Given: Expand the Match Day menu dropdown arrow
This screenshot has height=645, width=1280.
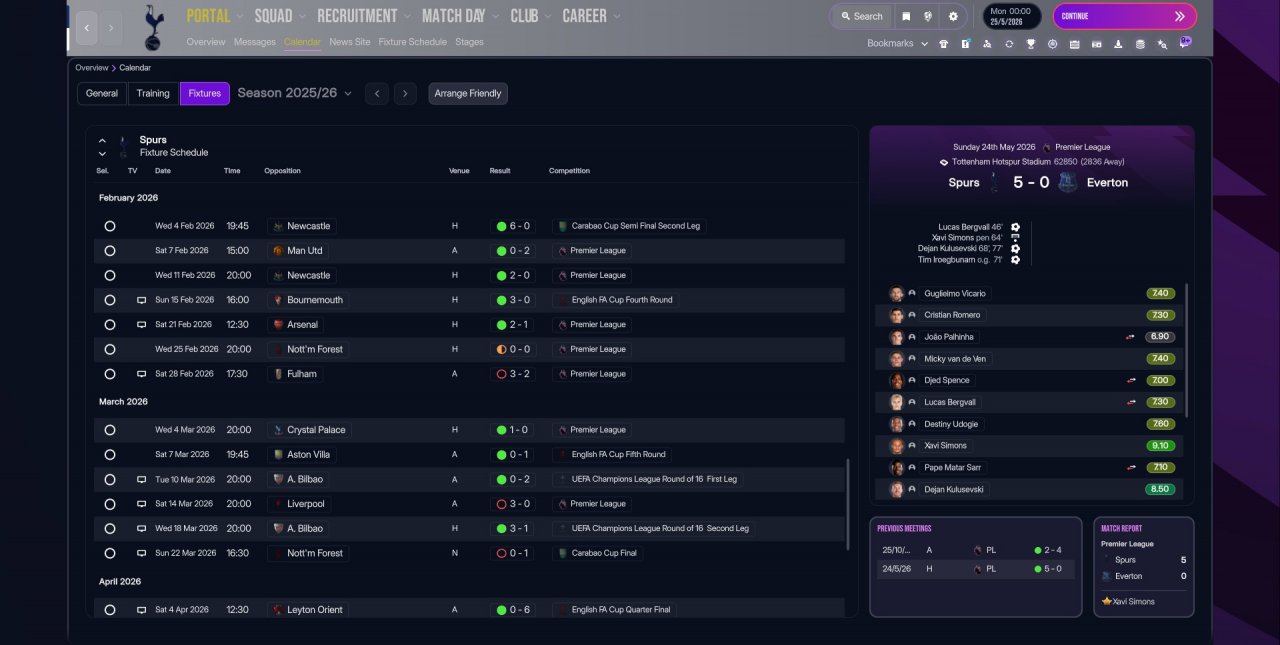Looking at the screenshot, I should click(496, 16).
